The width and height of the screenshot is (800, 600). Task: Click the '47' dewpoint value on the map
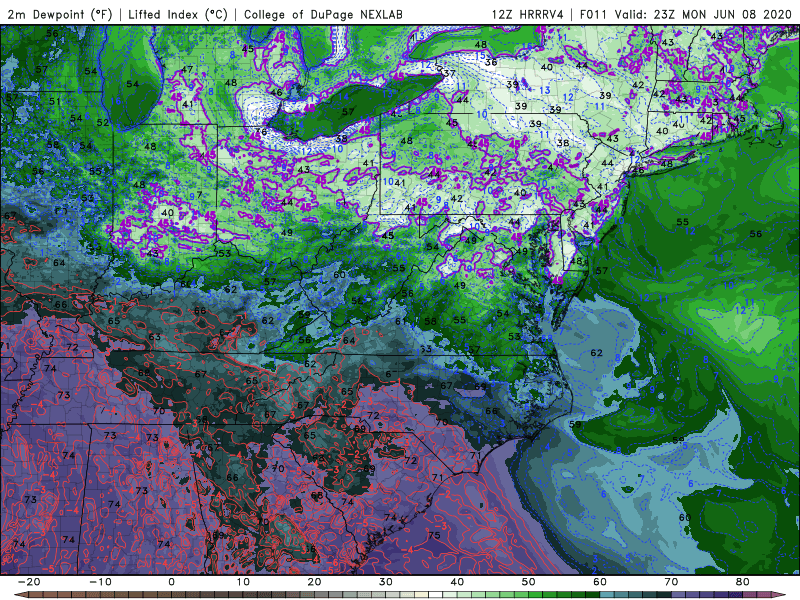tap(187, 69)
